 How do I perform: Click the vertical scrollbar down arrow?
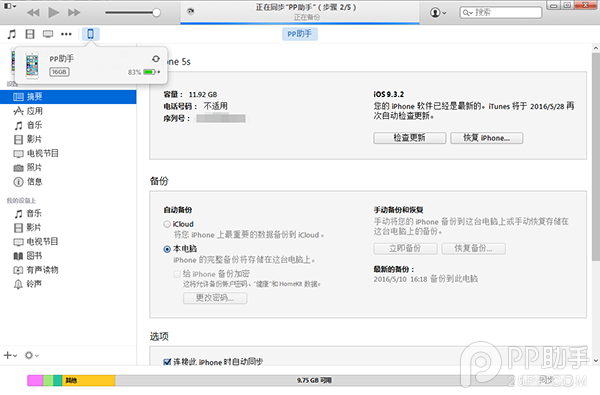coord(596,361)
